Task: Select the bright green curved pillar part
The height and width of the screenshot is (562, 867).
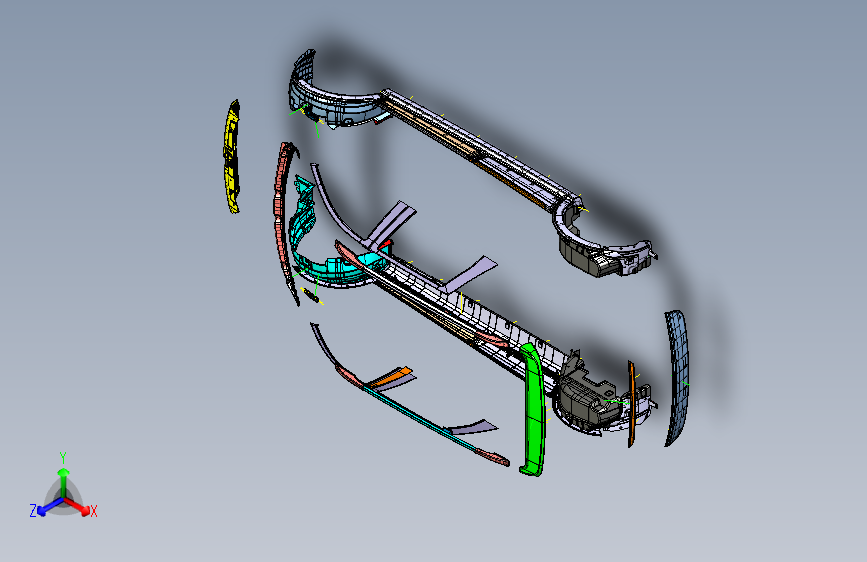Action: click(534, 410)
